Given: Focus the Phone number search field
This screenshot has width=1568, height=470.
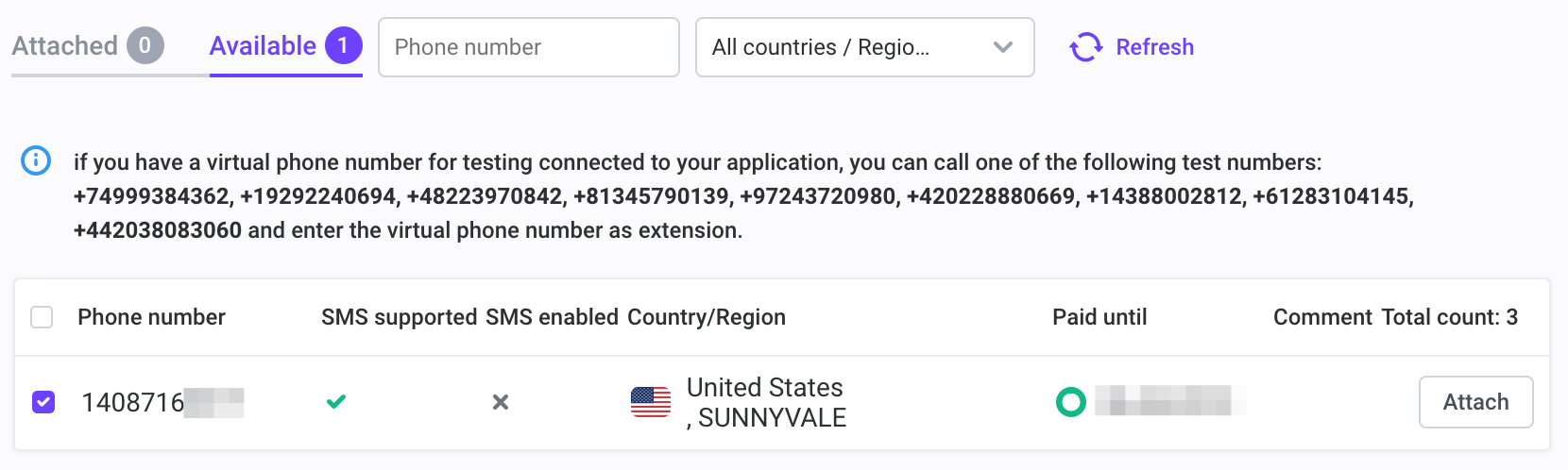Looking at the screenshot, I should click(529, 47).
